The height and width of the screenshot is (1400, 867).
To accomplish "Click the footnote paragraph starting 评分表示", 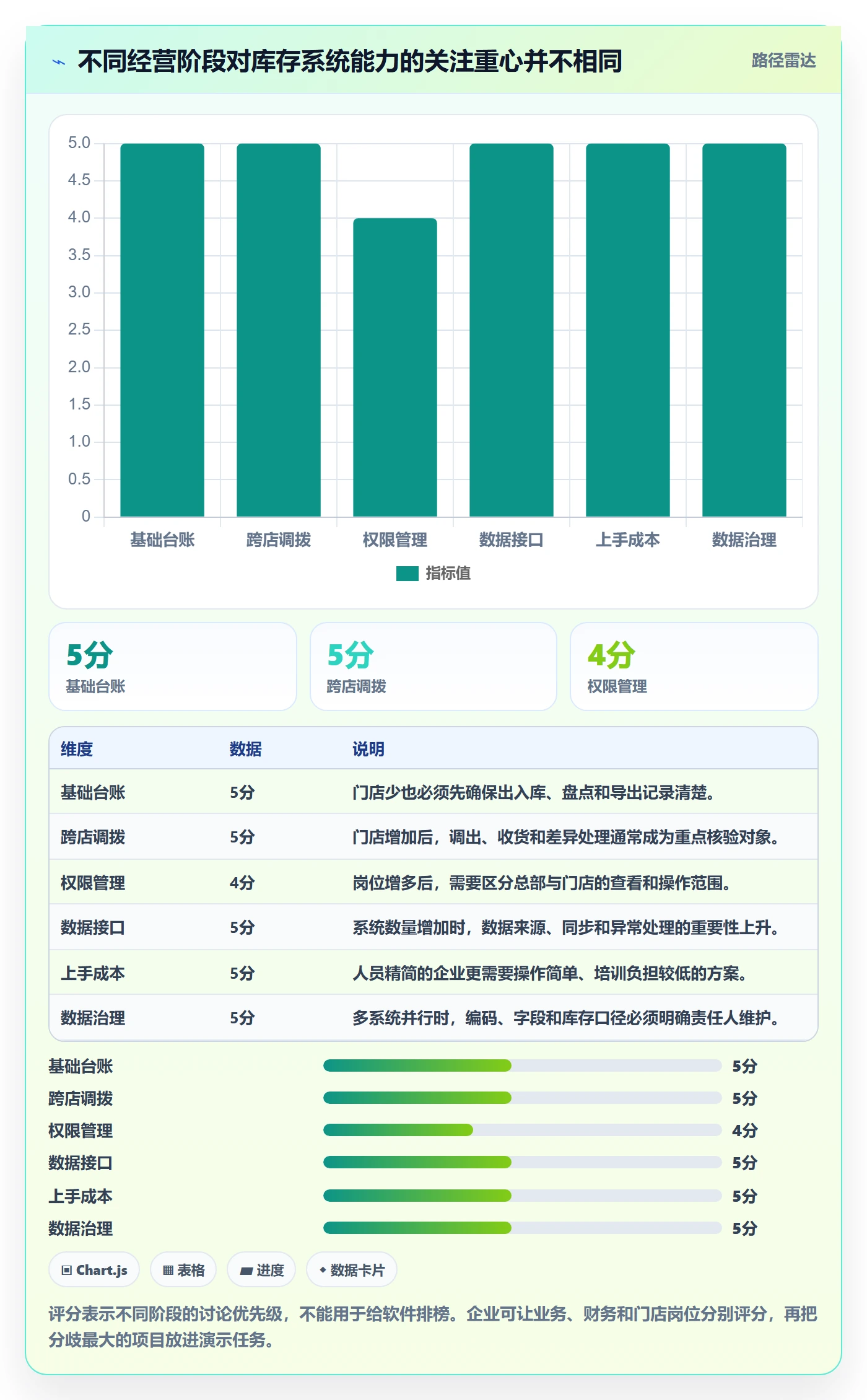I will (434, 1326).
